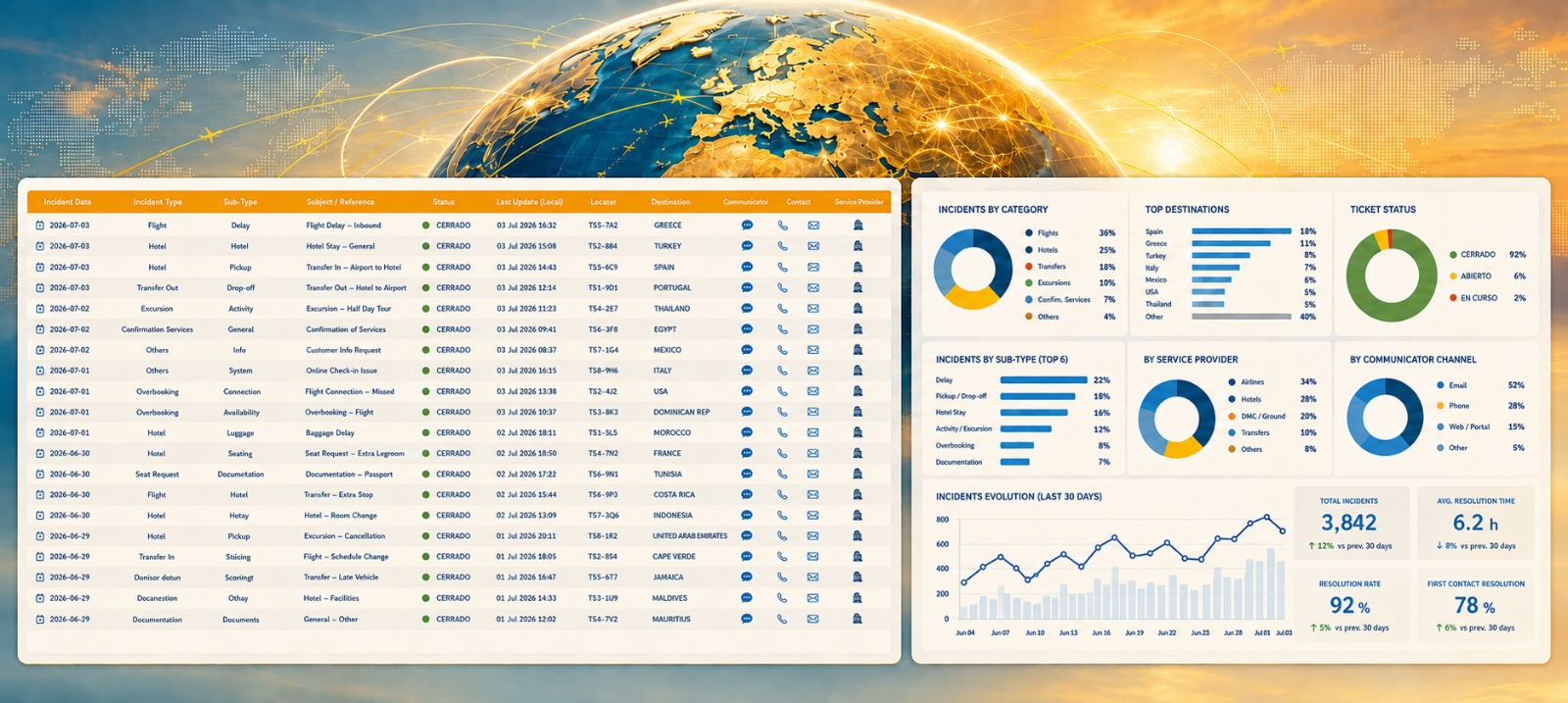Viewport: 1568px width, 703px height.
Task: Click the Pickup / Drop-off bar label
Action: pos(960,396)
